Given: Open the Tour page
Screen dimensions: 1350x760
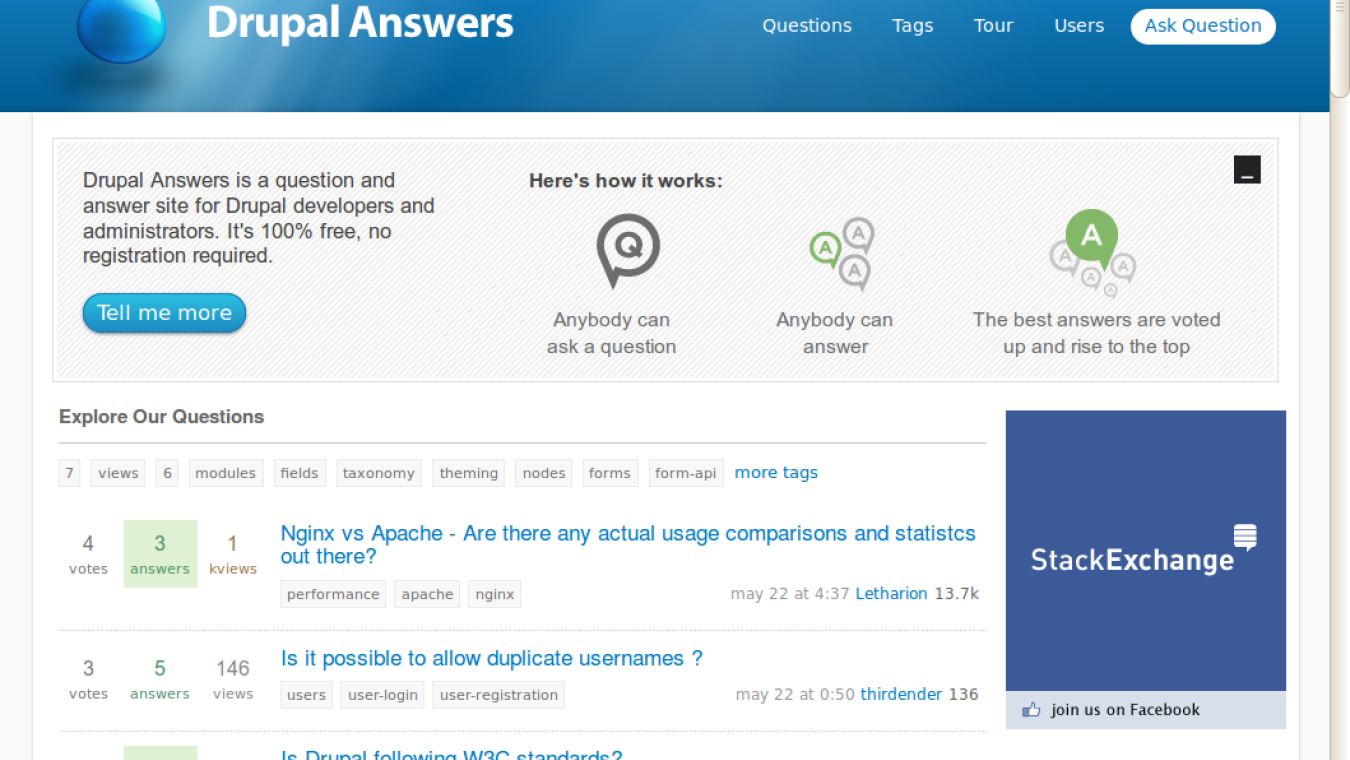Looking at the screenshot, I should (x=994, y=26).
